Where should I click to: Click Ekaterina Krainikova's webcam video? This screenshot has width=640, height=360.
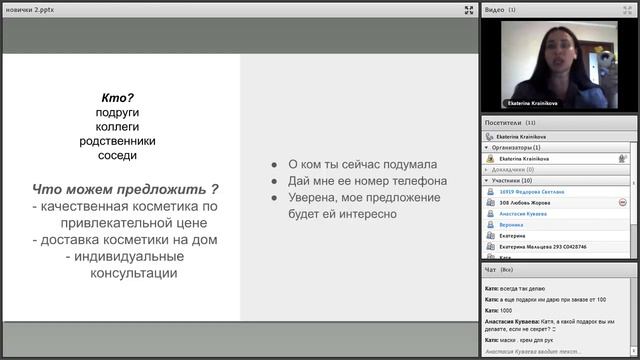(x=559, y=64)
